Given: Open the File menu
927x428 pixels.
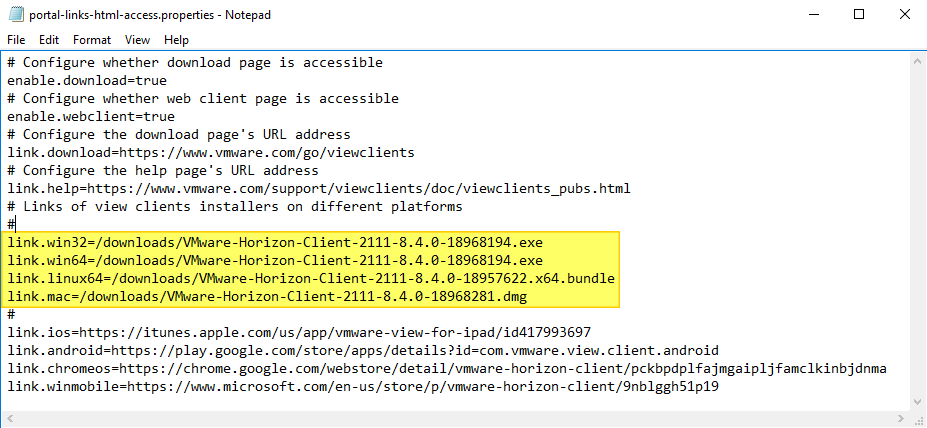Looking at the screenshot, I should pyautogui.click(x=16, y=40).
